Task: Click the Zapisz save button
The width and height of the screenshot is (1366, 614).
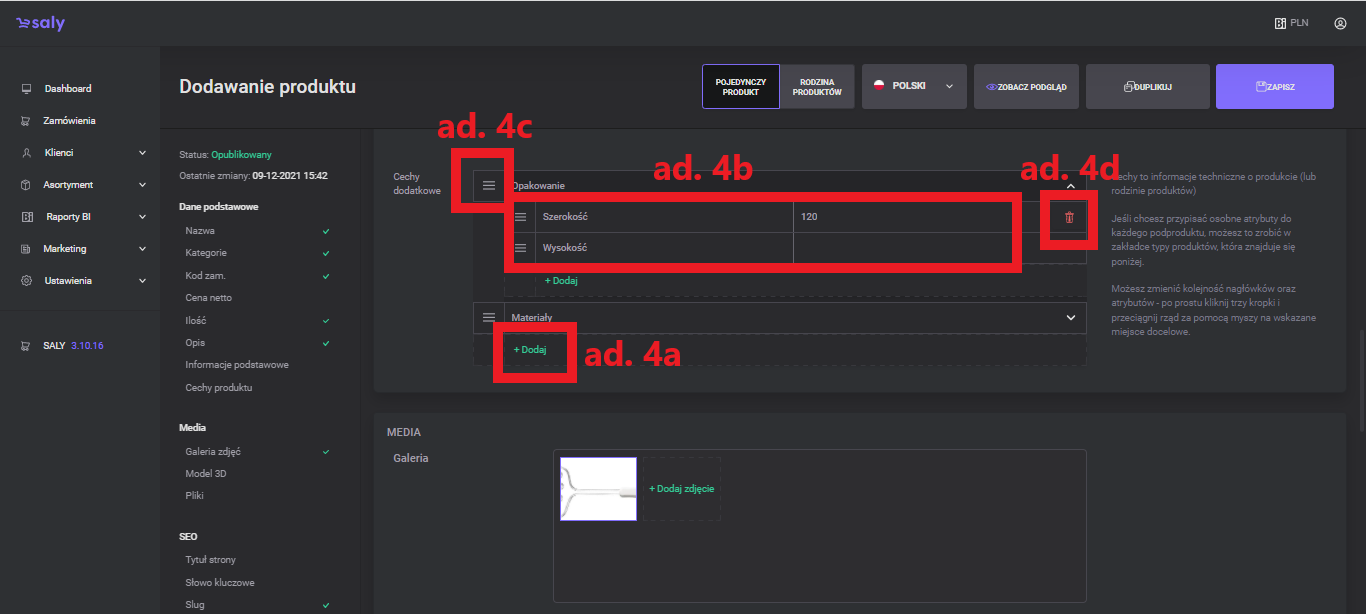Action: (1274, 87)
